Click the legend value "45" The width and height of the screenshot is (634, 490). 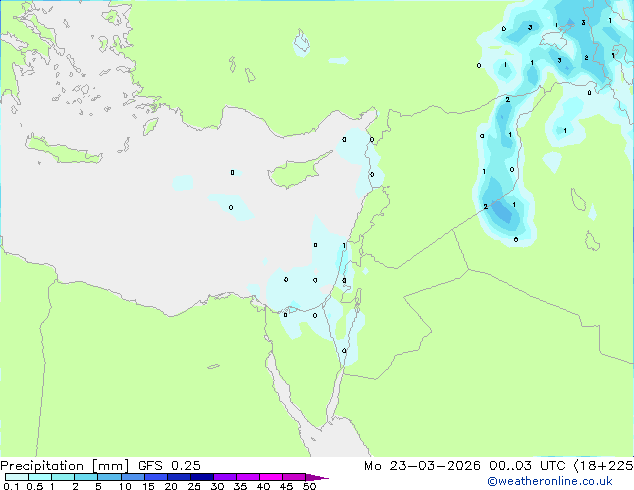coord(287,486)
